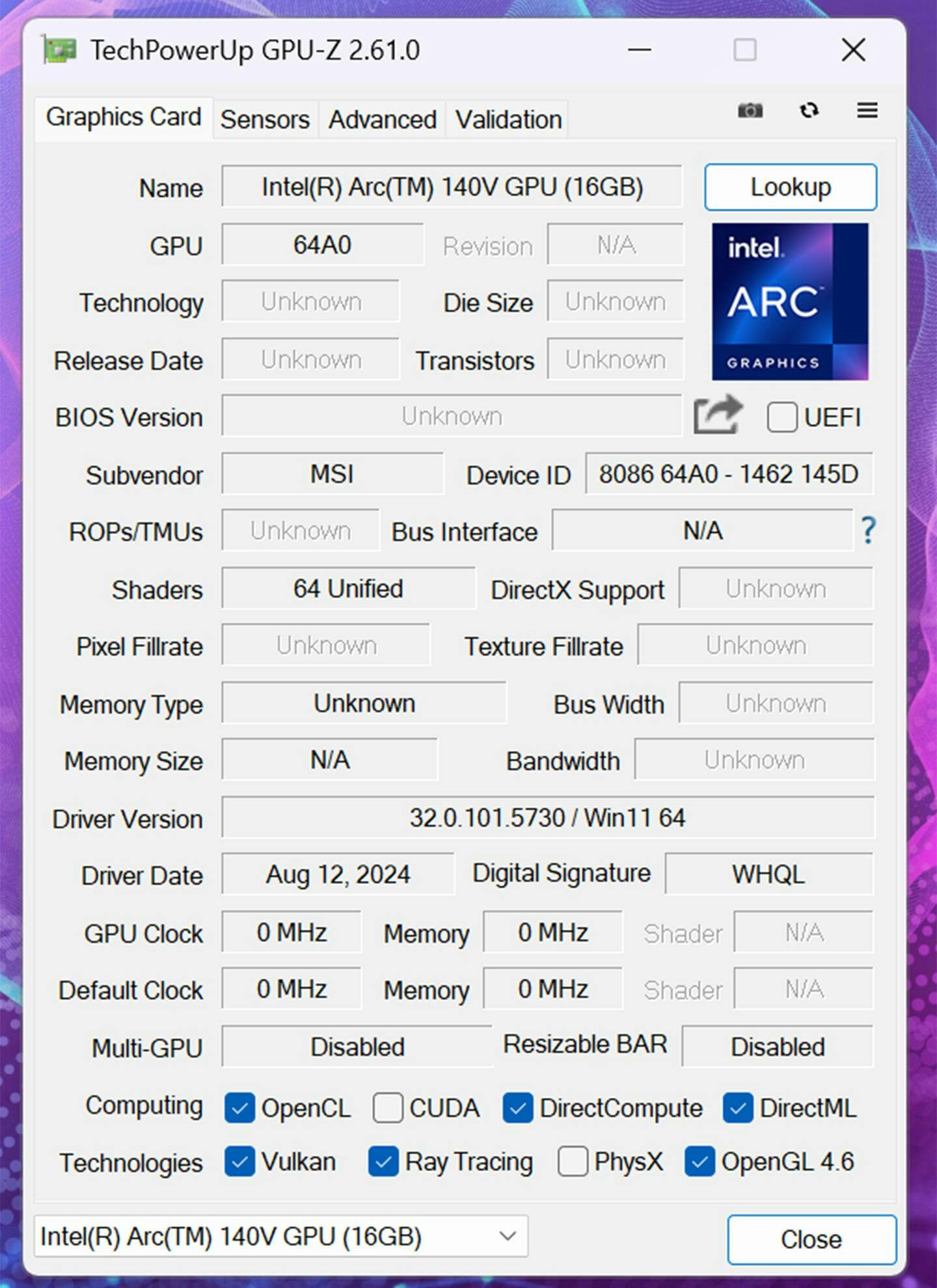This screenshot has width=937, height=1288.
Task: Click the GPU-Z app icon in title bar
Action: [60, 50]
